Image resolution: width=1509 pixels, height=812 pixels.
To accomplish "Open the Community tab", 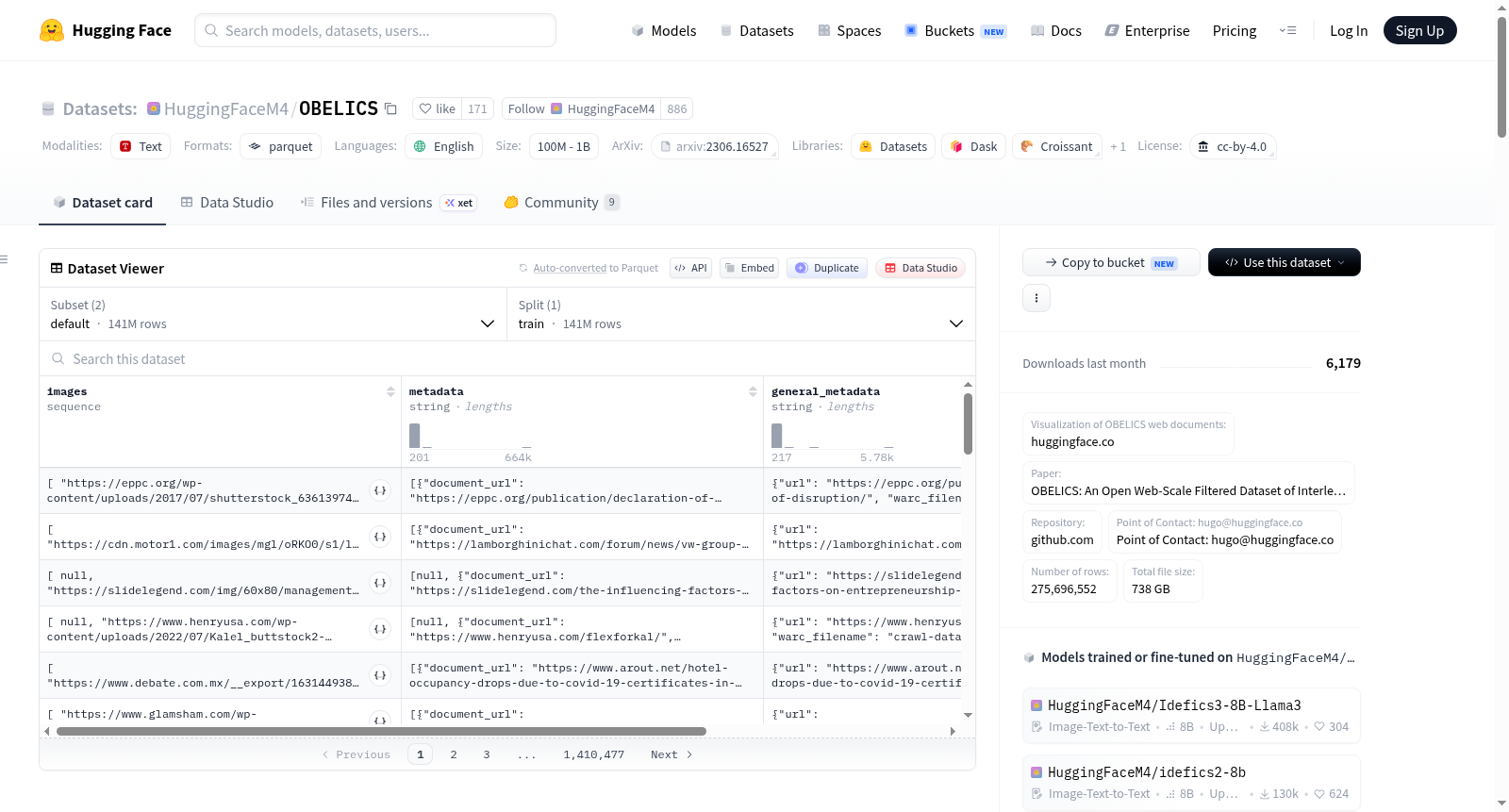I will click(x=561, y=202).
